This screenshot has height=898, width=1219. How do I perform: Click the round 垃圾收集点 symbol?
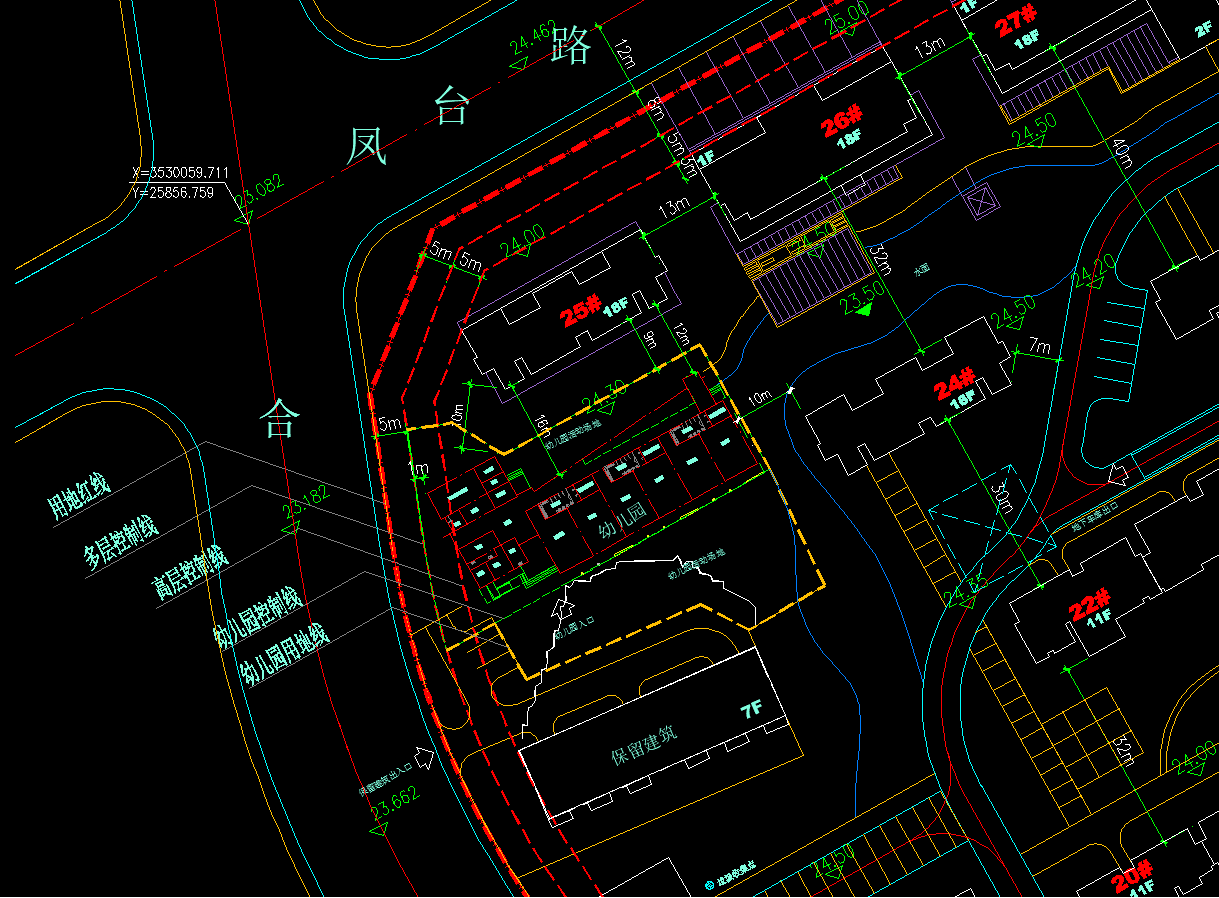pyautogui.click(x=708, y=884)
